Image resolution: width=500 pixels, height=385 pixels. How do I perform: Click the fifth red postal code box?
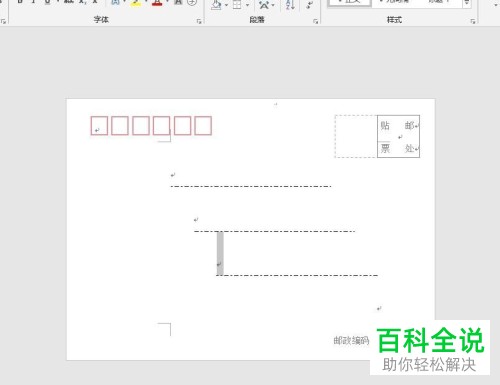[x=182, y=125]
